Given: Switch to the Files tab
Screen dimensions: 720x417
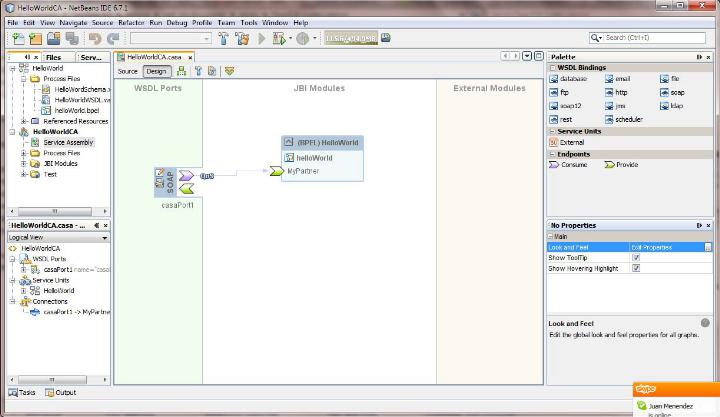Looking at the screenshot, I should tap(54, 57).
